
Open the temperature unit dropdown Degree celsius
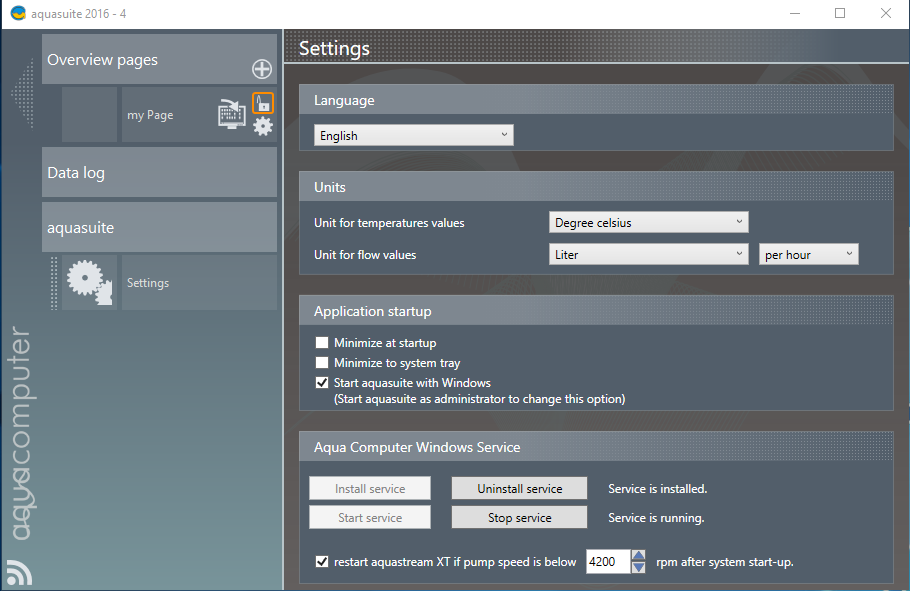tap(648, 222)
